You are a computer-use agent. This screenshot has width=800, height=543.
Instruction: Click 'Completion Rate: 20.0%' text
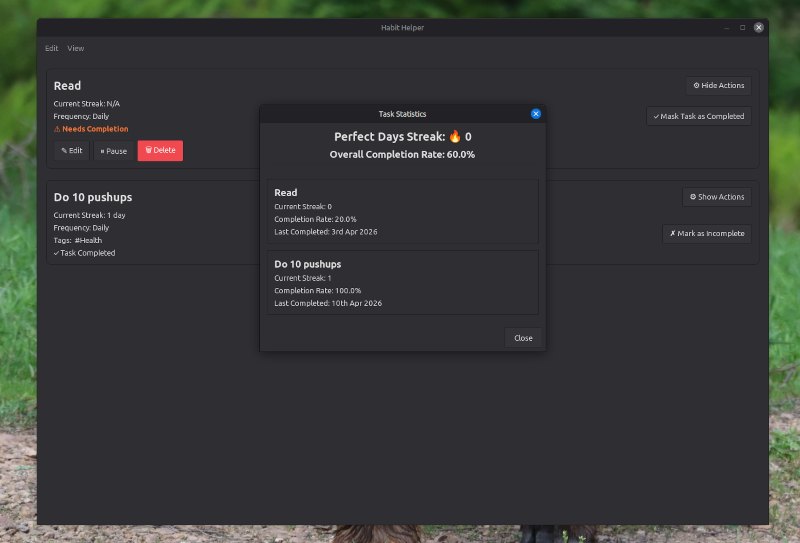(315, 219)
